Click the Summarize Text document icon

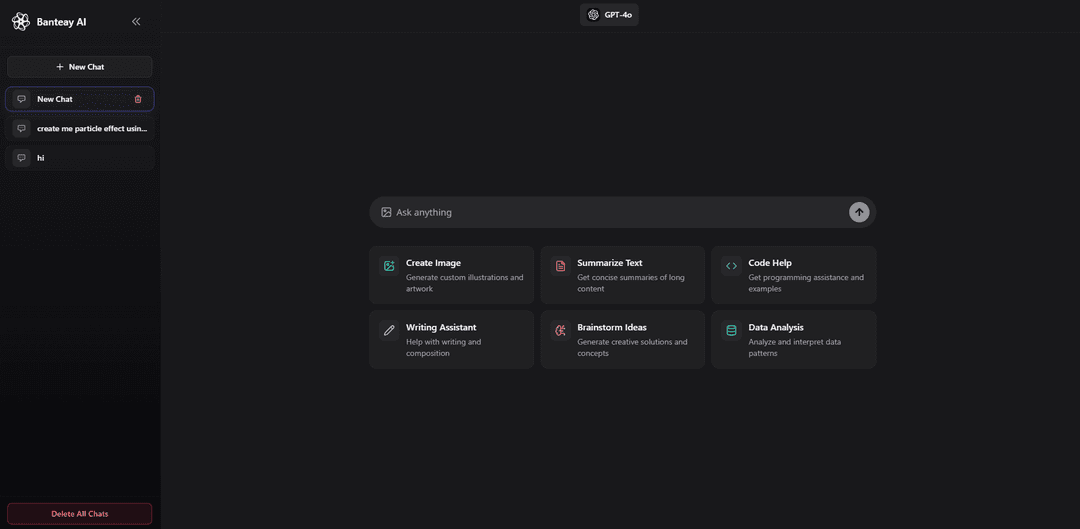[560, 266]
